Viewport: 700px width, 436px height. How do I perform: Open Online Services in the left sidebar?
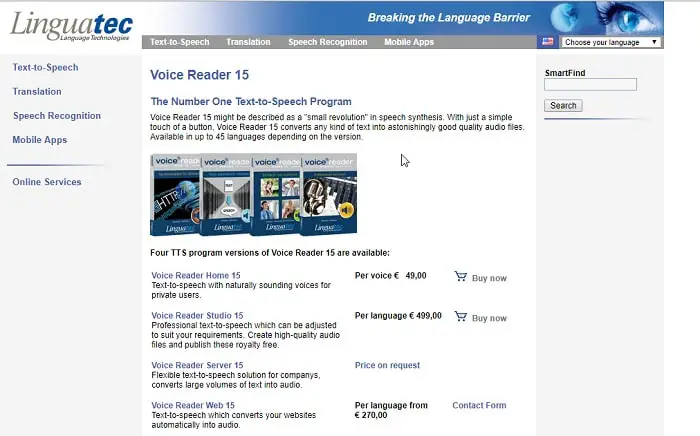click(x=47, y=182)
